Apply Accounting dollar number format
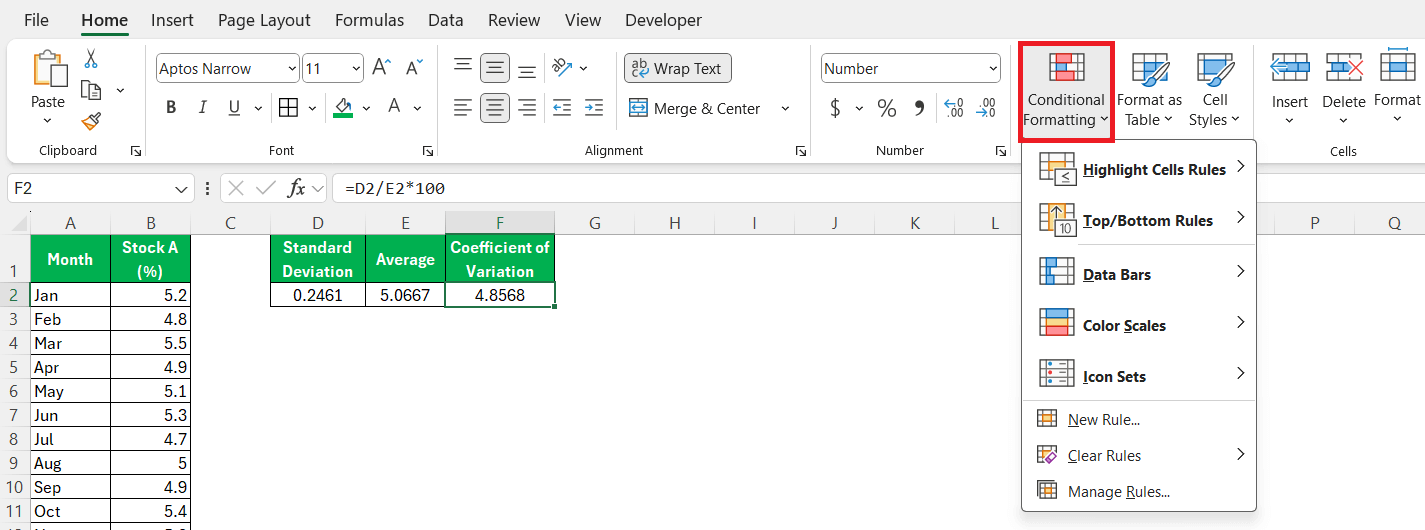Viewport: 1425px width, 530px height. (x=835, y=108)
